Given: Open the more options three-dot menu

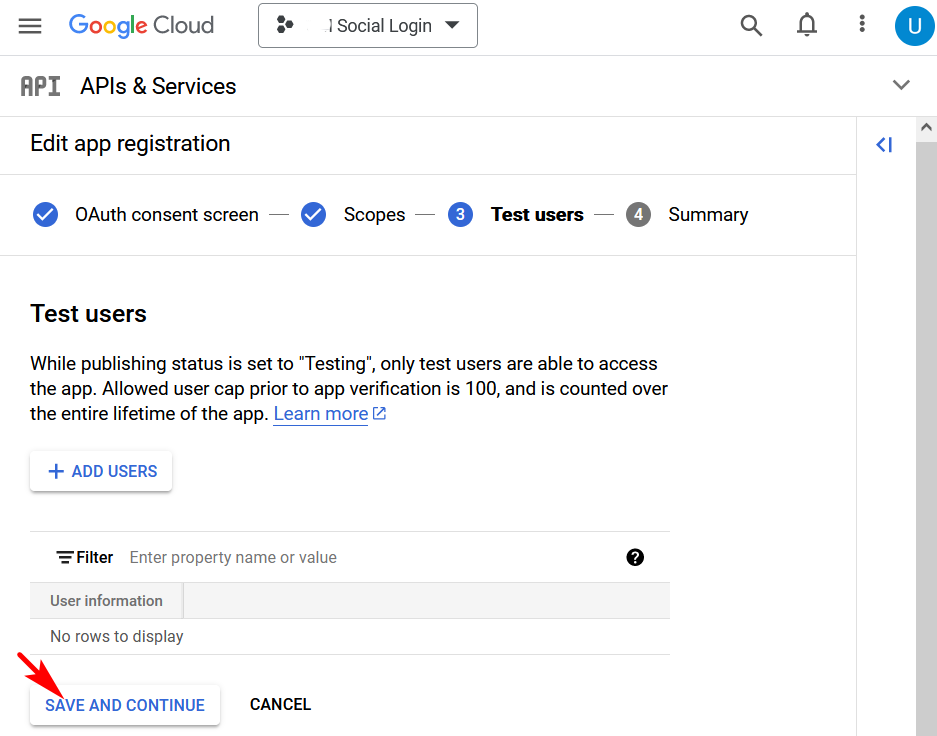Looking at the screenshot, I should pos(861,25).
